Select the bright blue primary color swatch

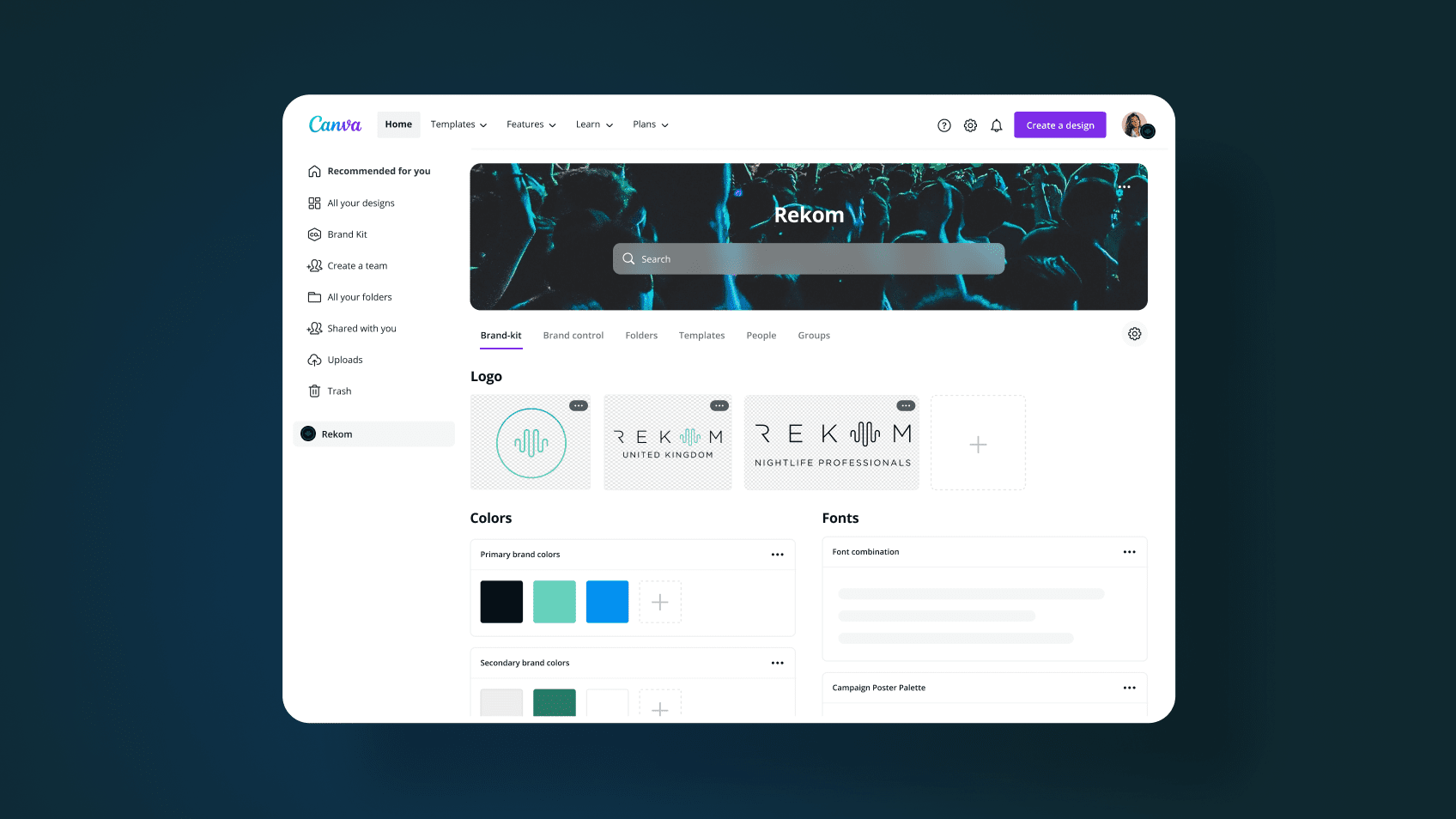click(x=607, y=602)
